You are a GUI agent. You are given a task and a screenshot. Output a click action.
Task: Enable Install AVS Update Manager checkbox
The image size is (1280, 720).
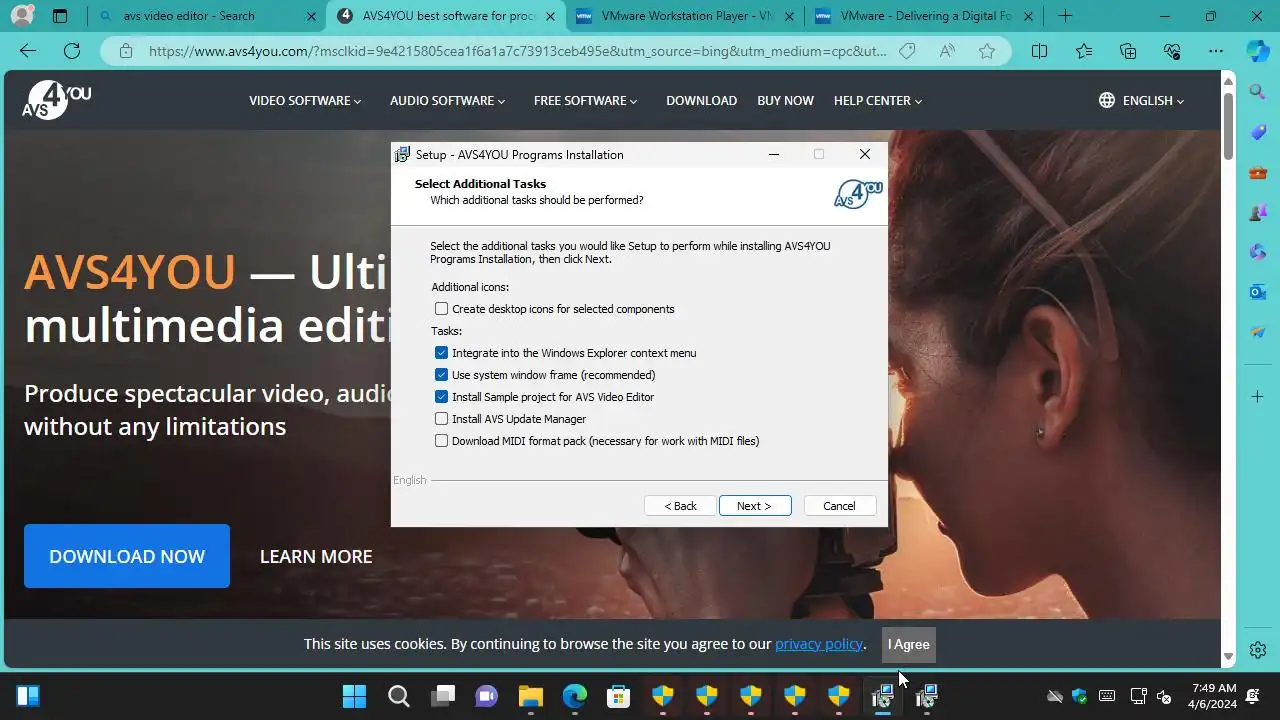441,419
